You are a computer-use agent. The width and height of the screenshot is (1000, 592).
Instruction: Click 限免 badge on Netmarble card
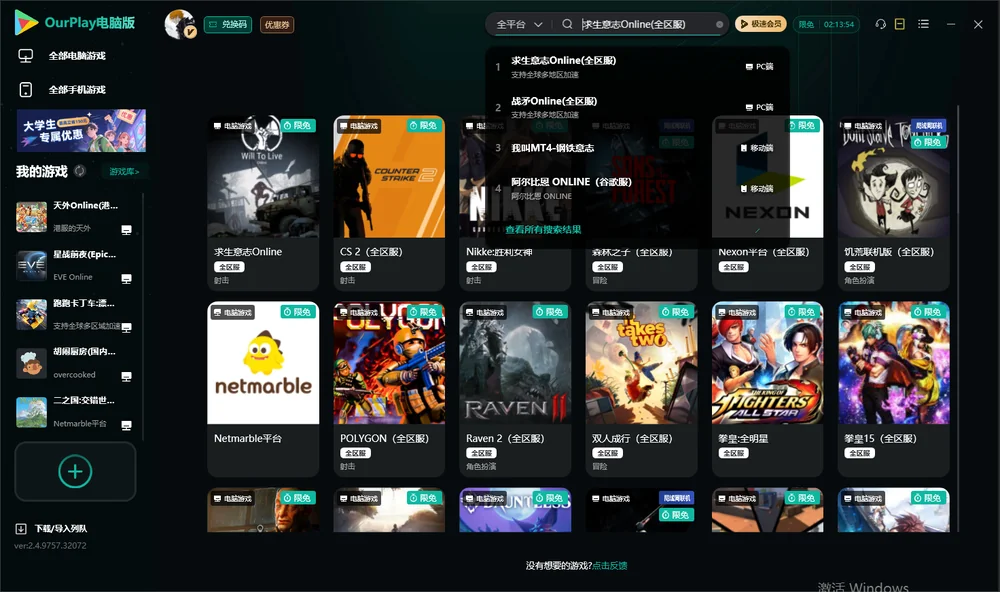click(298, 311)
